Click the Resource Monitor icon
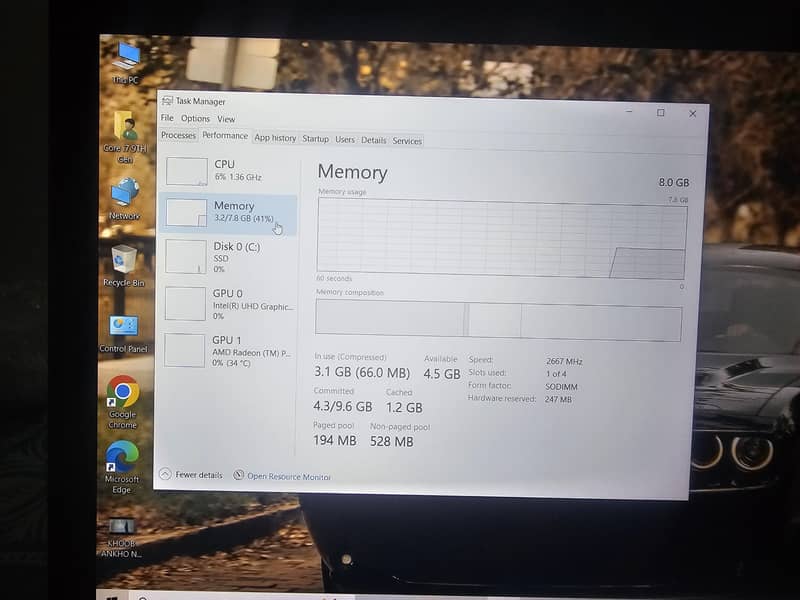Image resolution: width=800 pixels, height=600 pixels. pyautogui.click(x=238, y=475)
